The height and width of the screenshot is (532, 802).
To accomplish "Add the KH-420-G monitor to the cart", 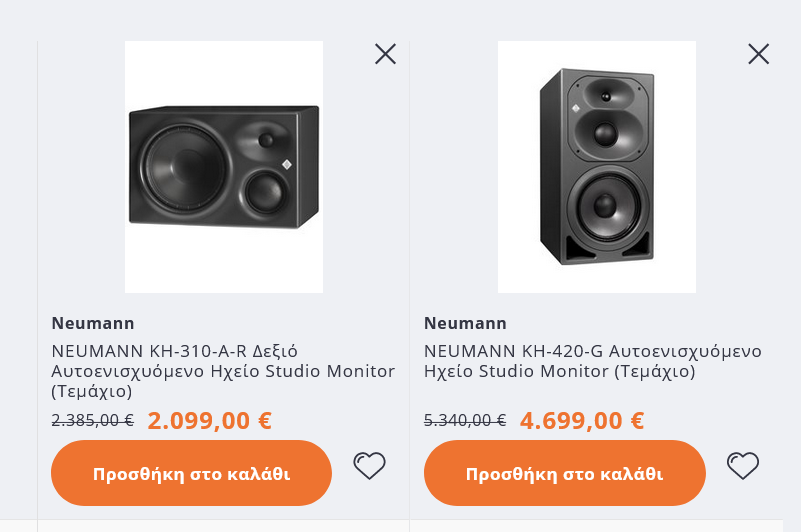I will coord(564,473).
